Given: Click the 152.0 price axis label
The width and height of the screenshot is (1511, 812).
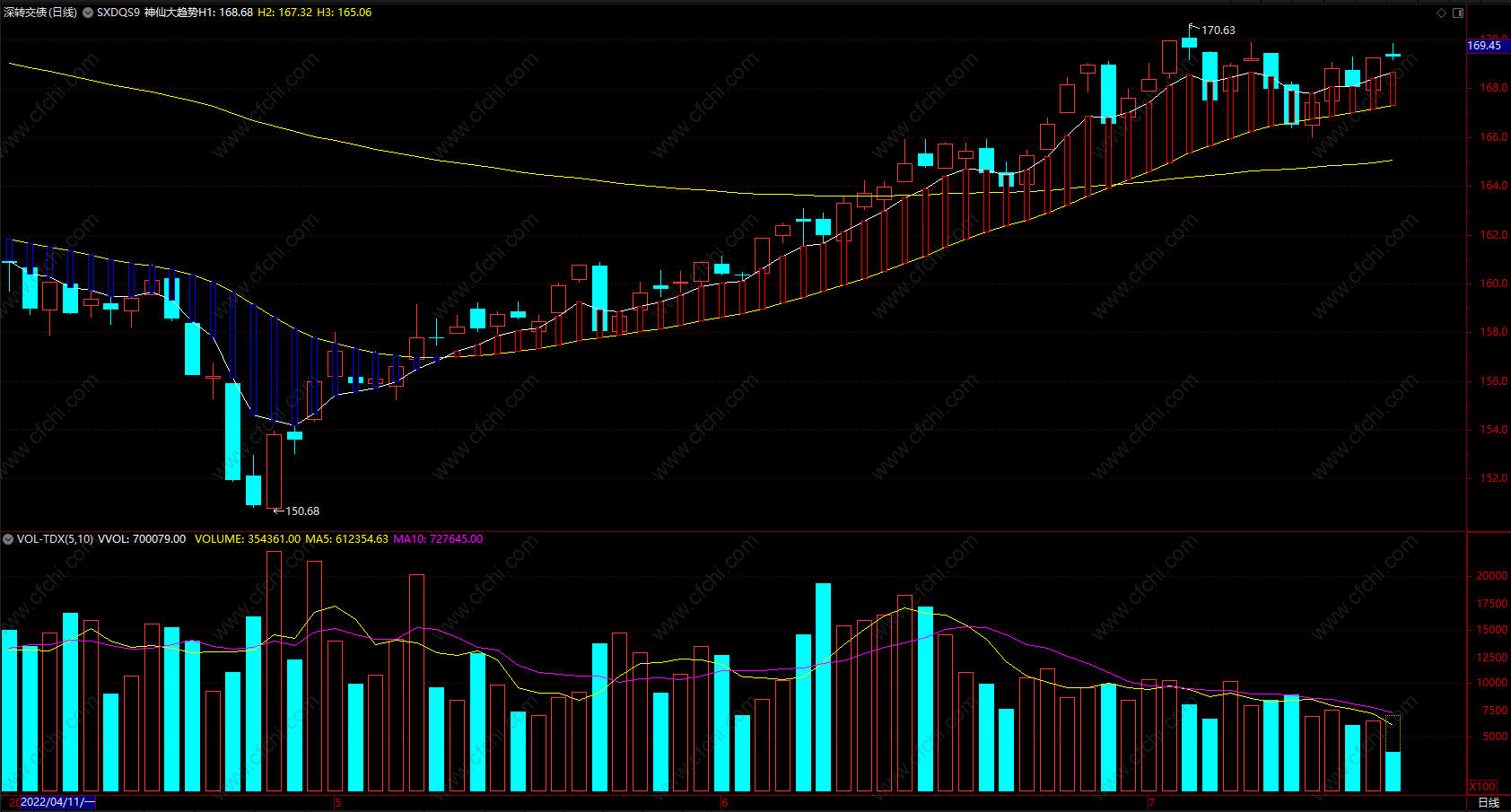Looking at the screenshot, I should click(1494, 478).
